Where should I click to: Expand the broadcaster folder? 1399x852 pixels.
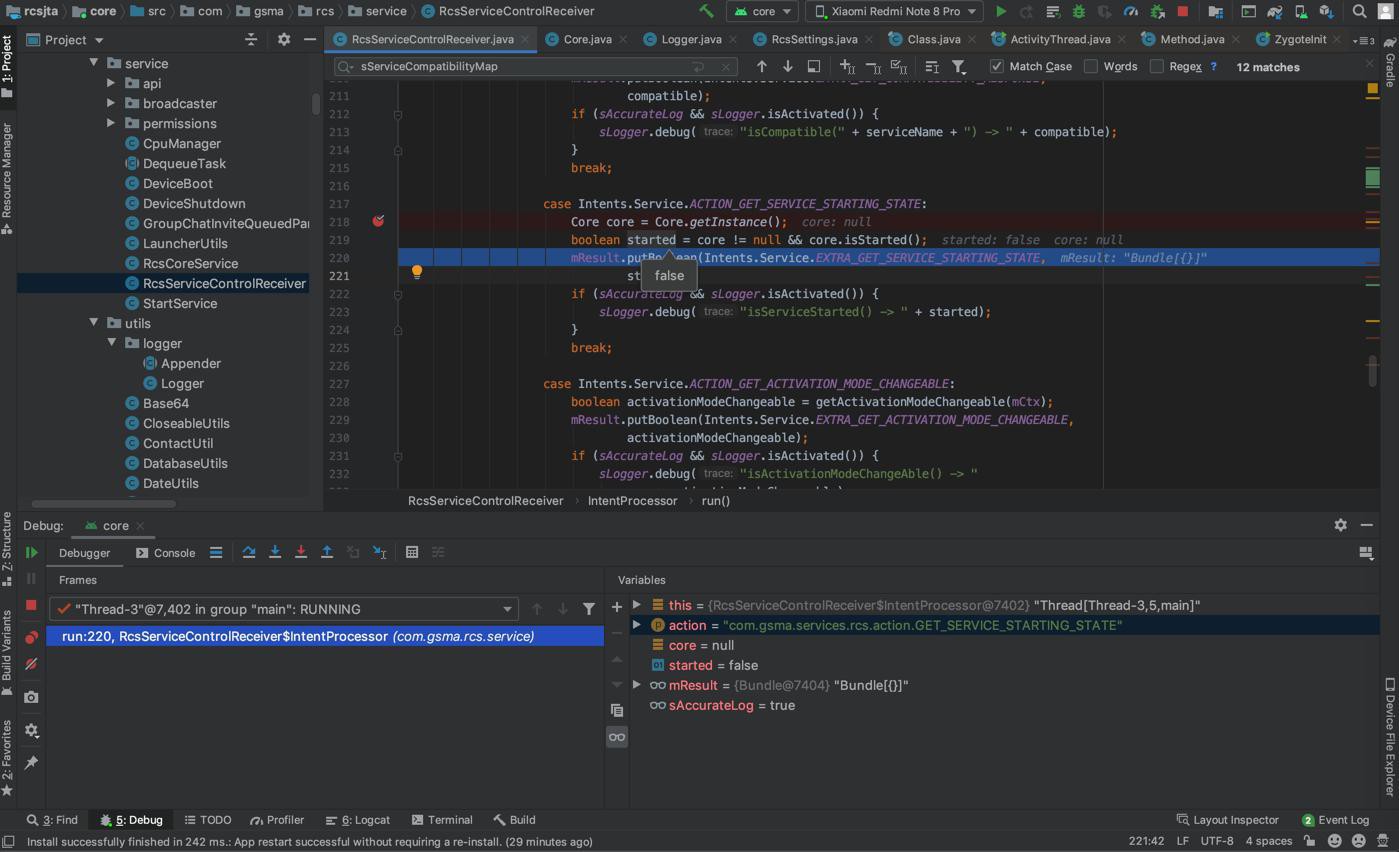click(x=111, y=103)
